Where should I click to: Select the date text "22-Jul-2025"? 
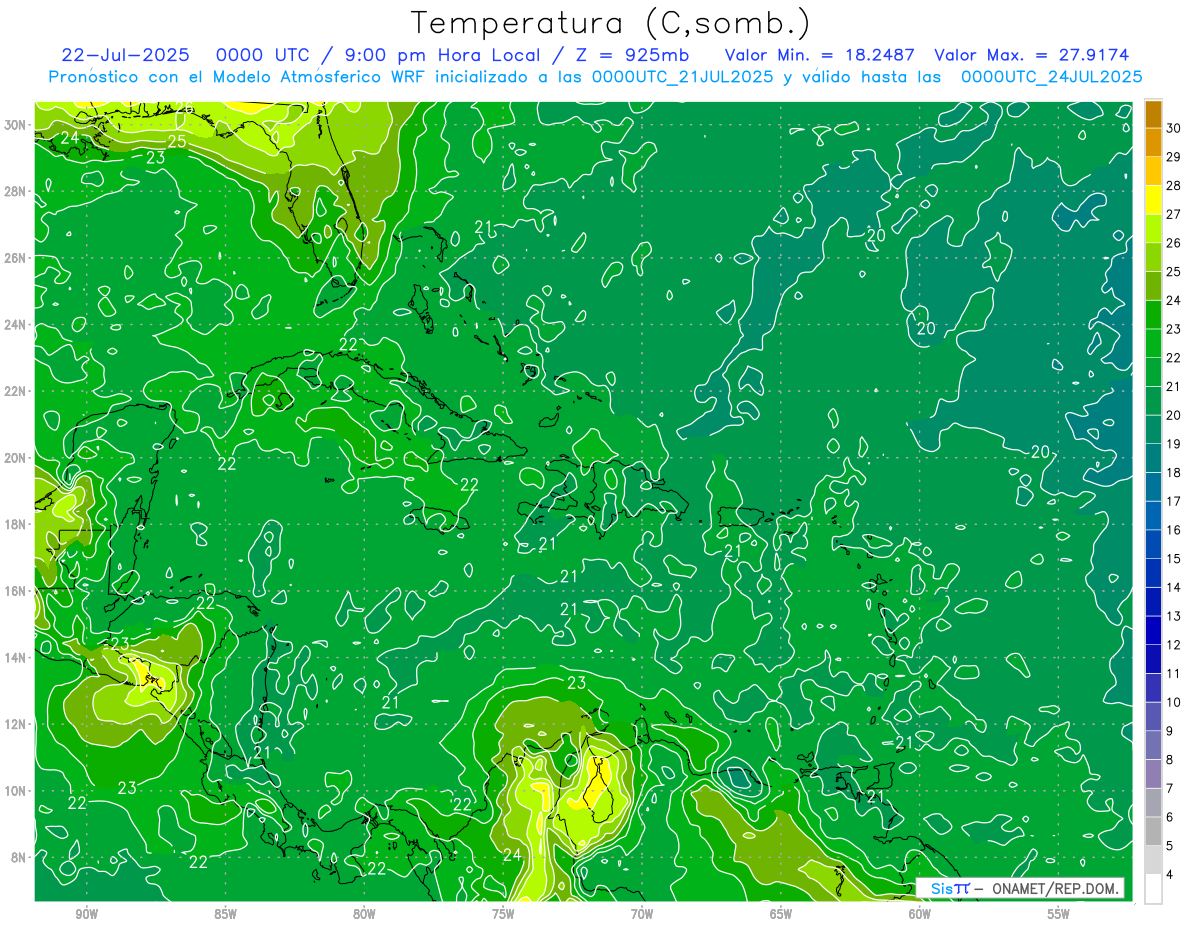pos(124,55)
